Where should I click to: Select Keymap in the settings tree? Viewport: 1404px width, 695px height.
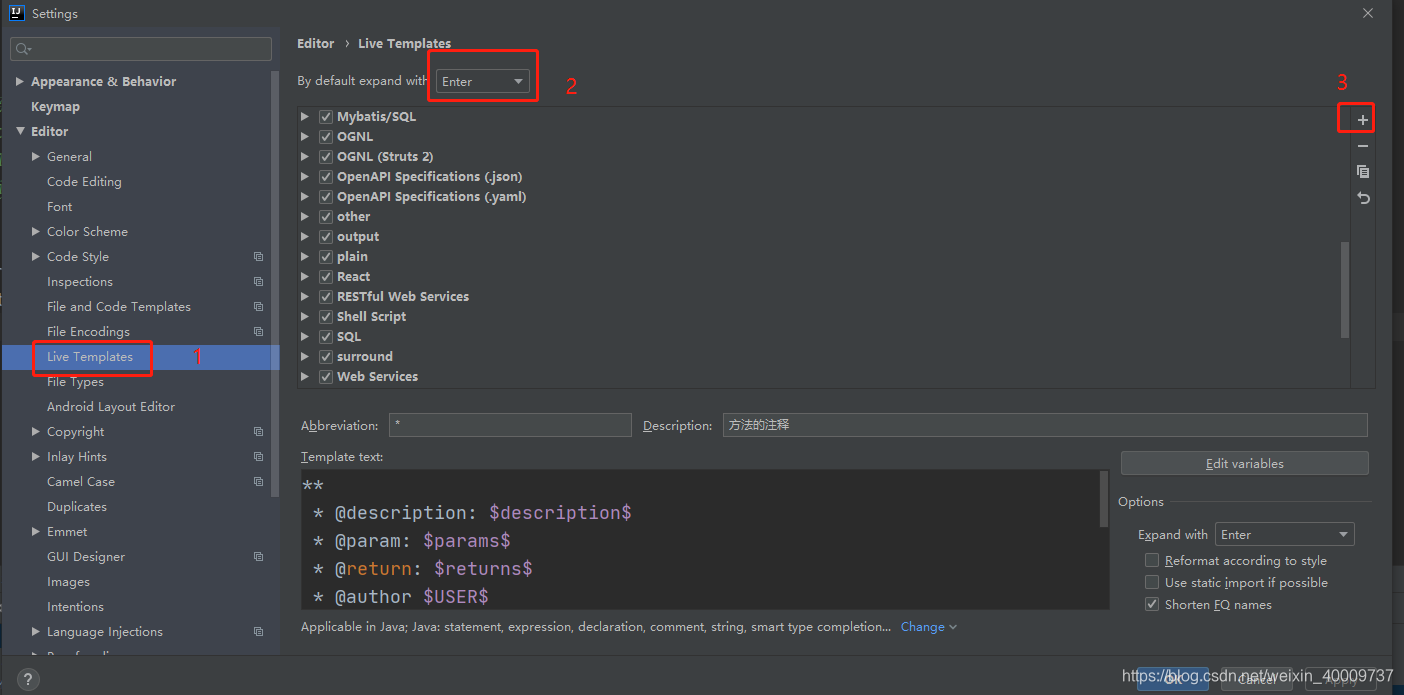pyautogui.click(x=55, y=107)
